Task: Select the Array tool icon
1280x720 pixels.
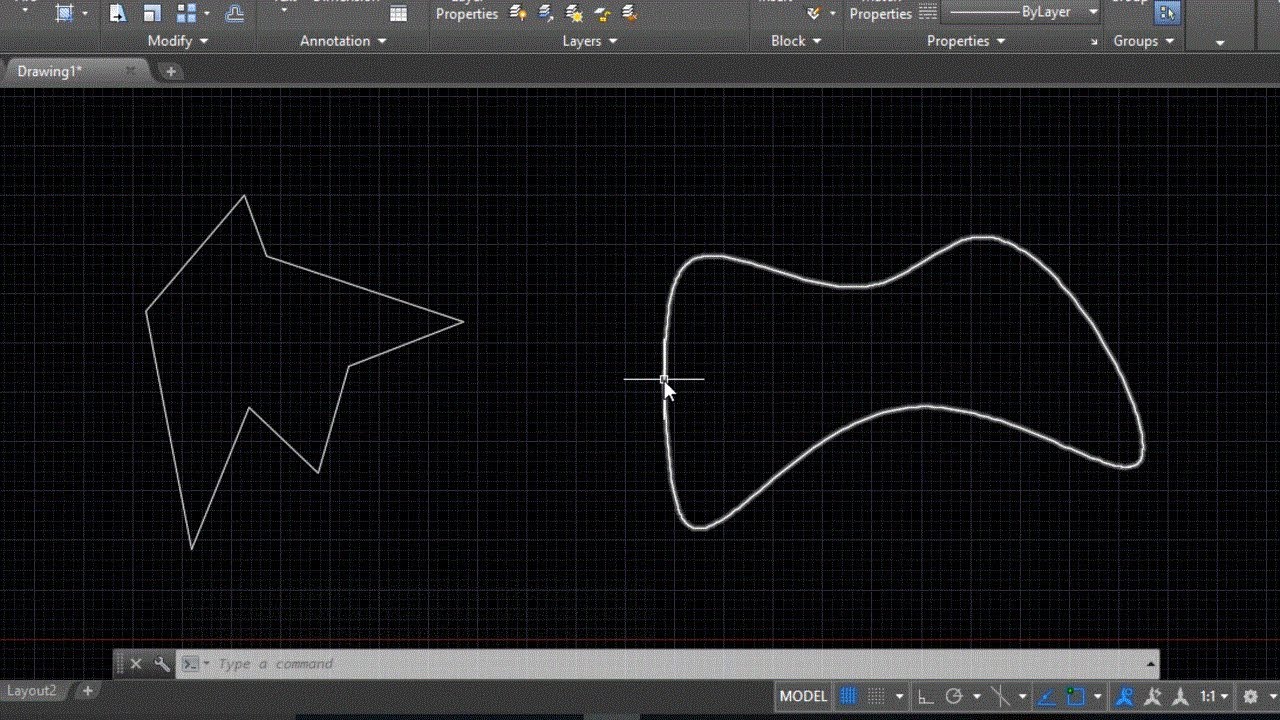Action: pos(186,13)
